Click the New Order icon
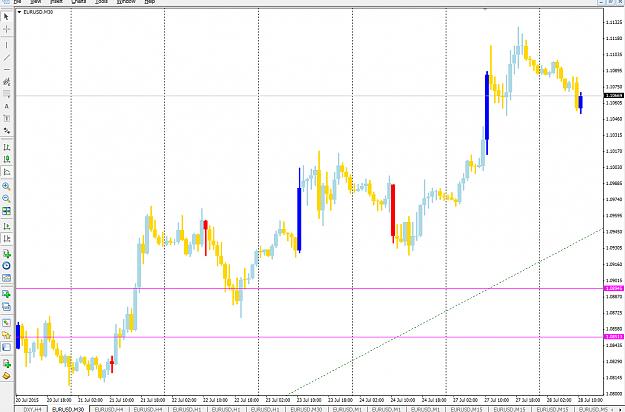Screen dimensions: 625x412 tap(6, 363)
